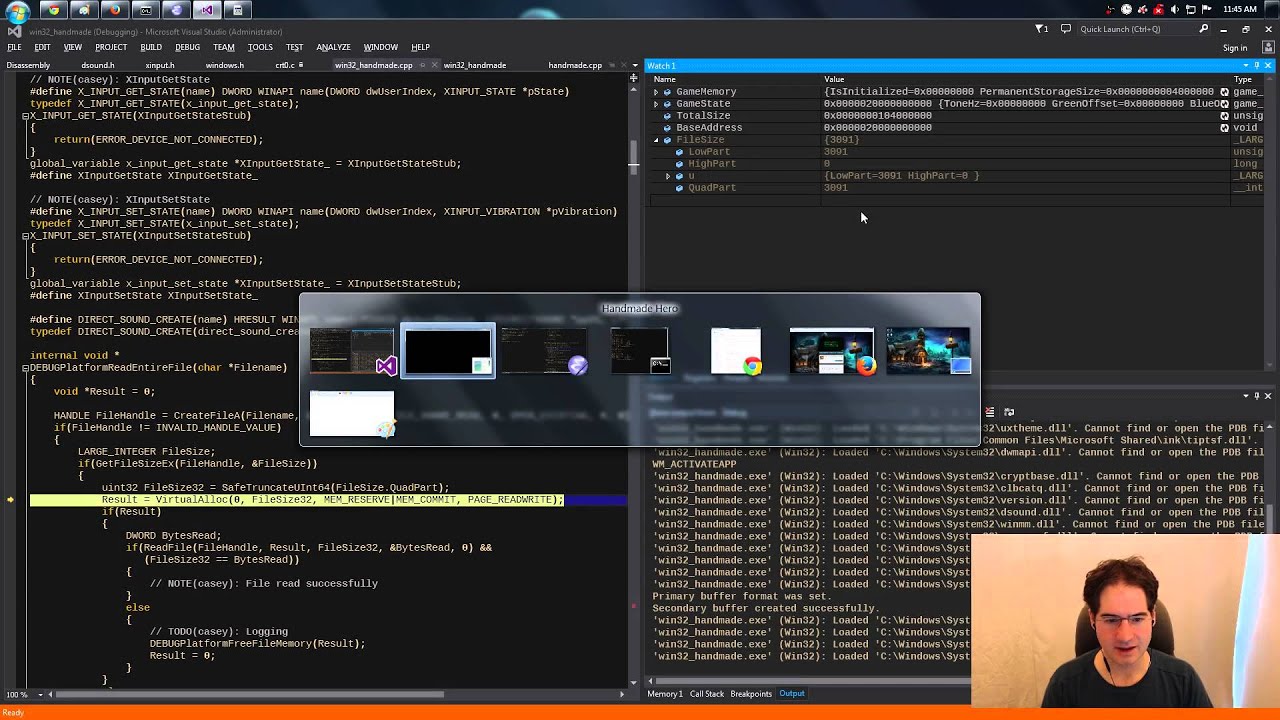Open the Watch 1 window position dropdown
Viewport: 1280px width, 720px height.
(1245, 65)
